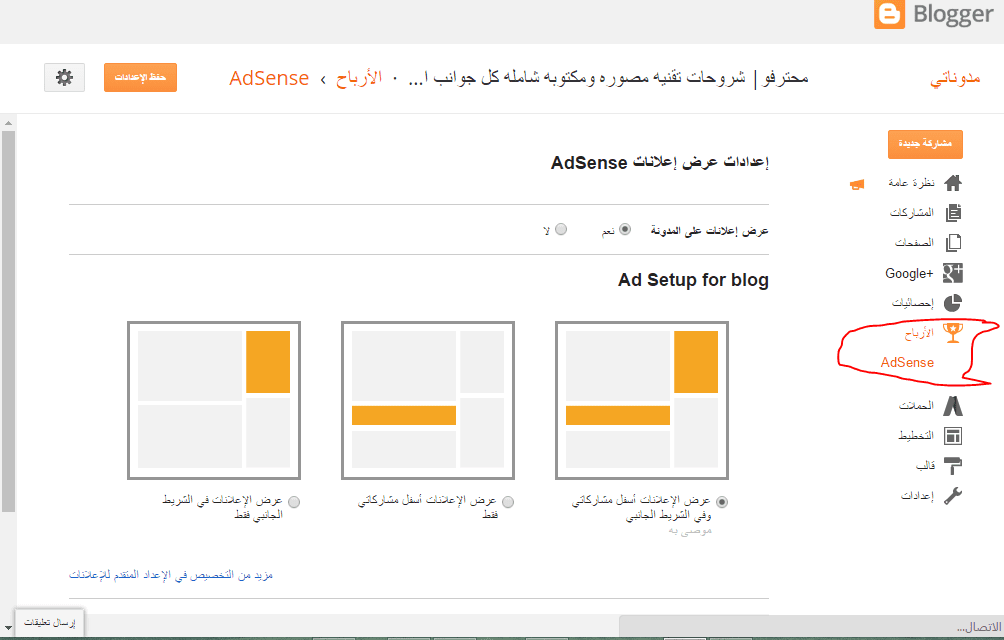Image resolution: width=1004 pixels, height=640 pixels.
Task: Click the 'Ad Setup for blog' heading
Action: (x=693, y=280)
